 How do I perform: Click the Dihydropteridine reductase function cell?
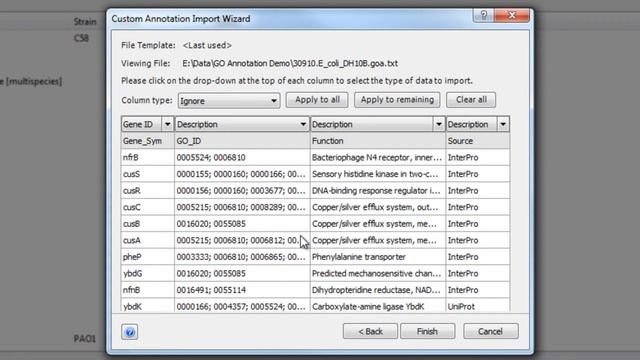(378, 290)
